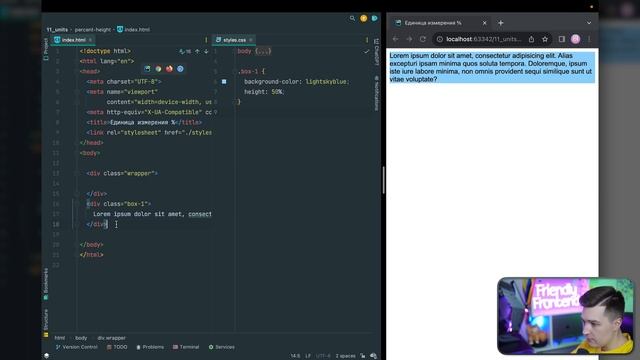Open the Chrome profile avatar
The image size is (640, 360).
[576, 39]
